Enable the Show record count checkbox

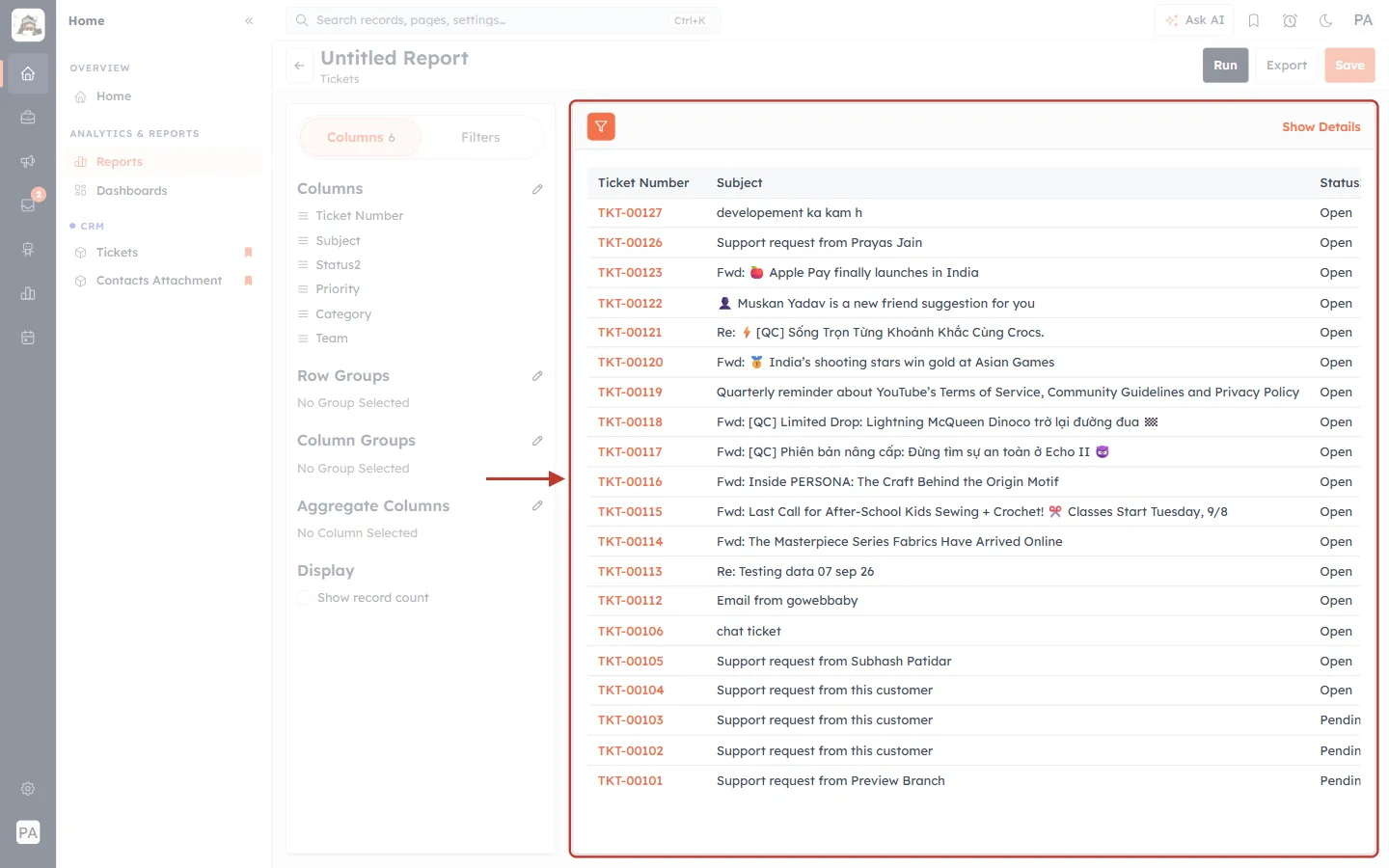click(x=305, y=598)
